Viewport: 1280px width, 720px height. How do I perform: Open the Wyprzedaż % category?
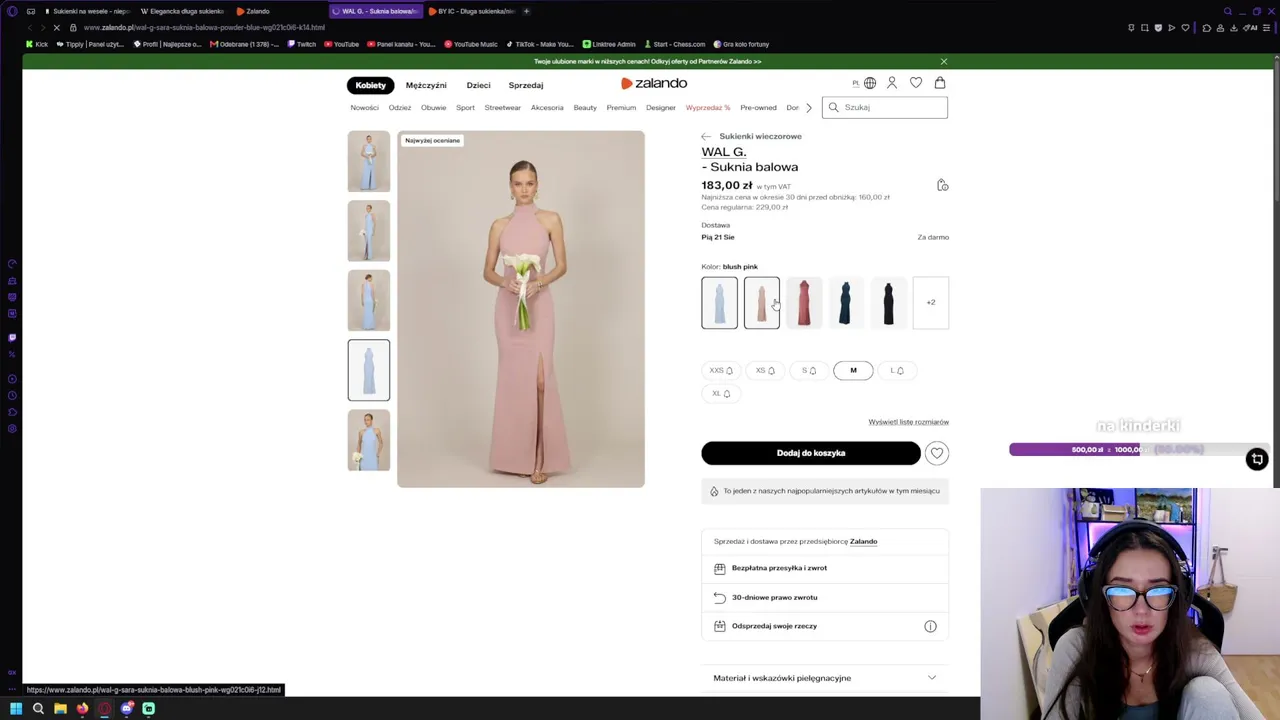(x=708, y=107)
